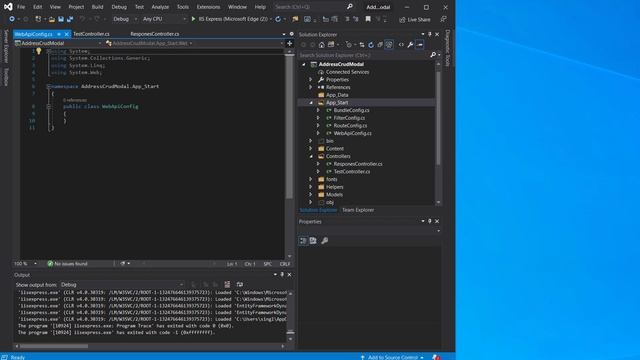Open the IIS Express target dropdown arrow
Viewport: 640px width, 360px height.
point(271,19)
